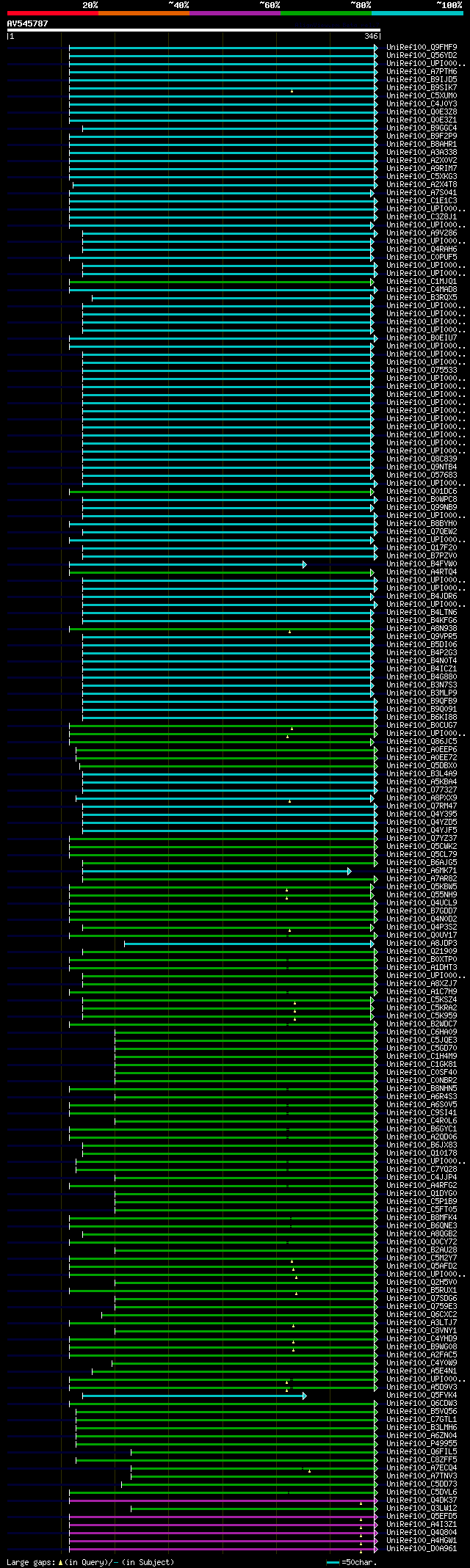Image resolution: width=470 pixels, height=1568 pixels.
Task: Select UniRef100_B3RQX5 label
Action: pyautogui.click(x=422, y=297)
